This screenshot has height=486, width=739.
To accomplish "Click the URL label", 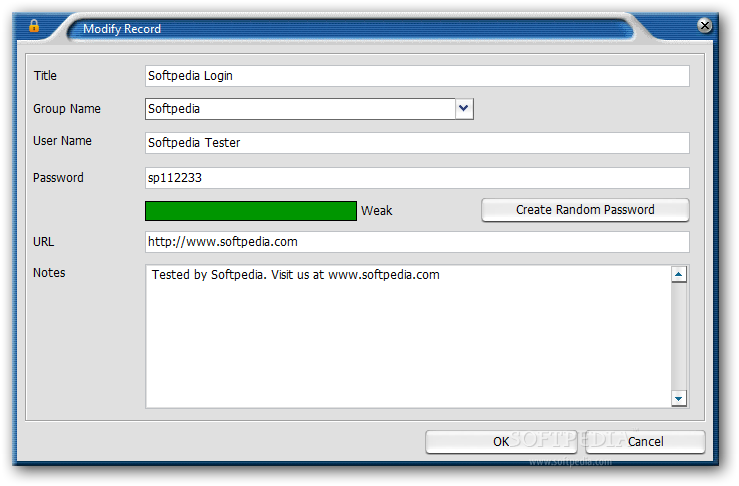I will (43, 242).
